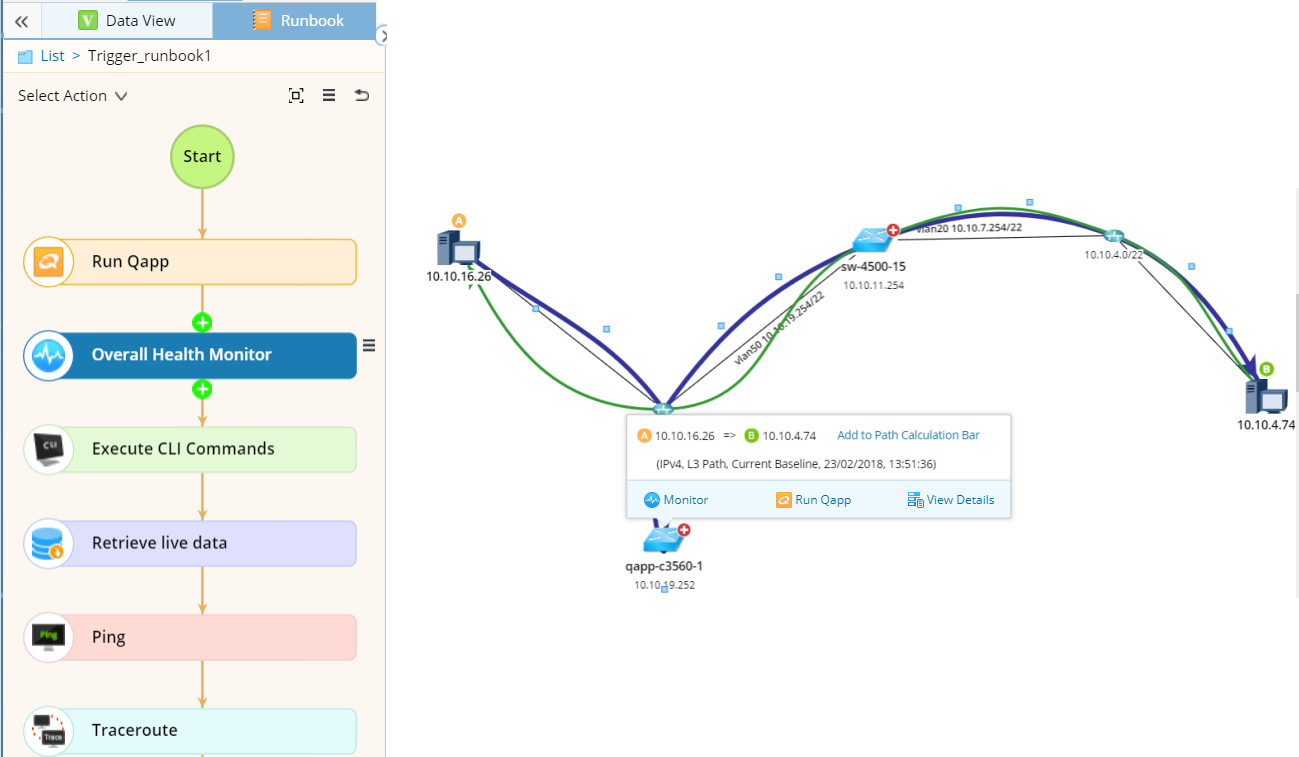The image size is (1299, 757).
Task: Click the qapp-c3560-1 device name label
Action: tap(664, 566)
